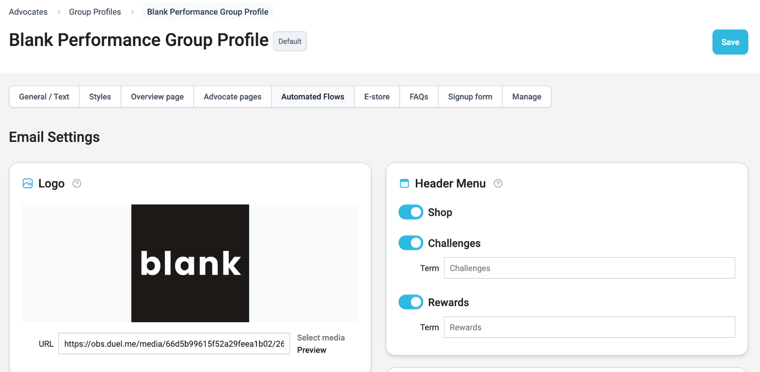Go to Group Profiles breadcrumb

pos(95,12)
